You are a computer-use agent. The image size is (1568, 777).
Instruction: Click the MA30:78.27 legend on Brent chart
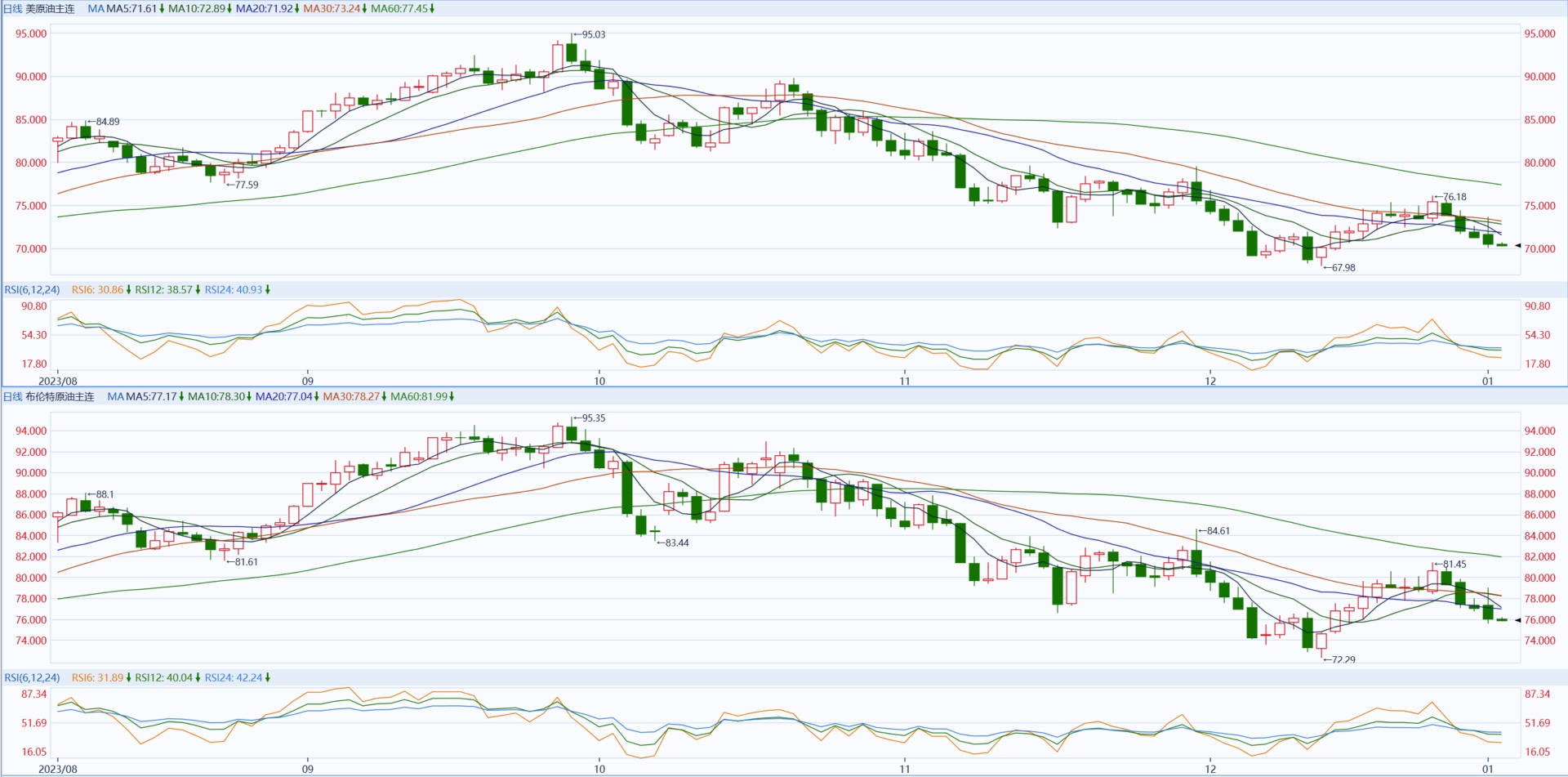[351, 397]
